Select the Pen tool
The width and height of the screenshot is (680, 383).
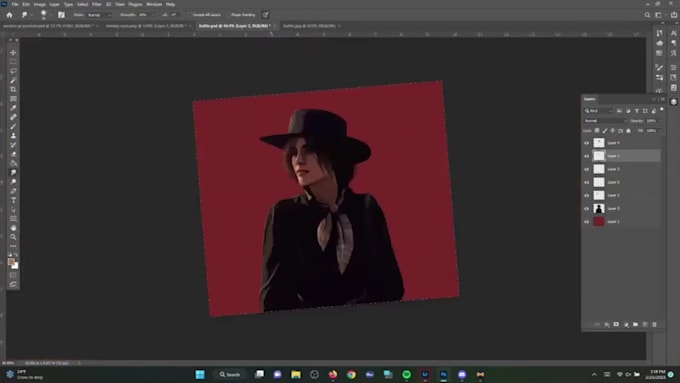13,191
